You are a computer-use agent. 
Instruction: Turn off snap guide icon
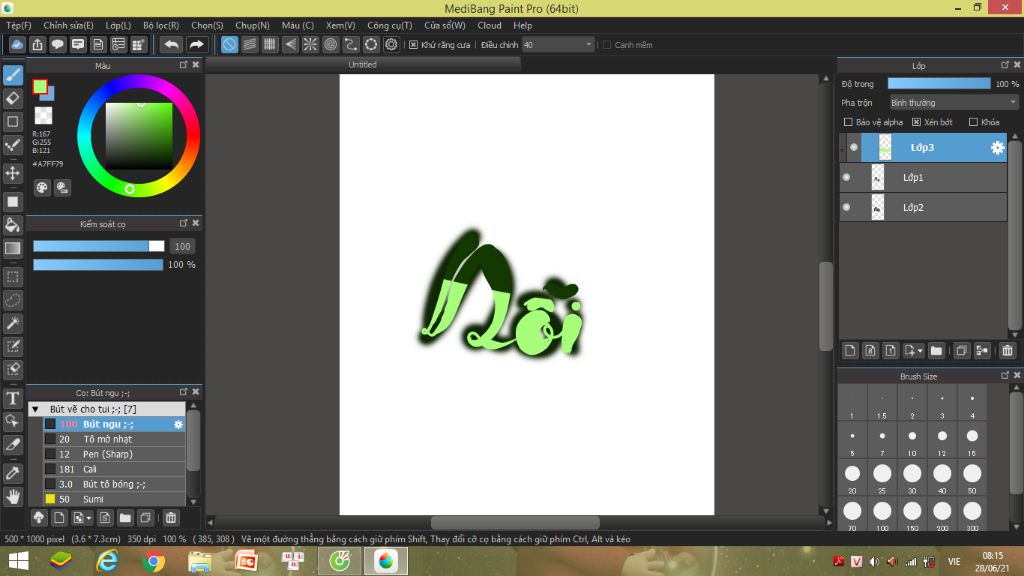pos(229,44)
